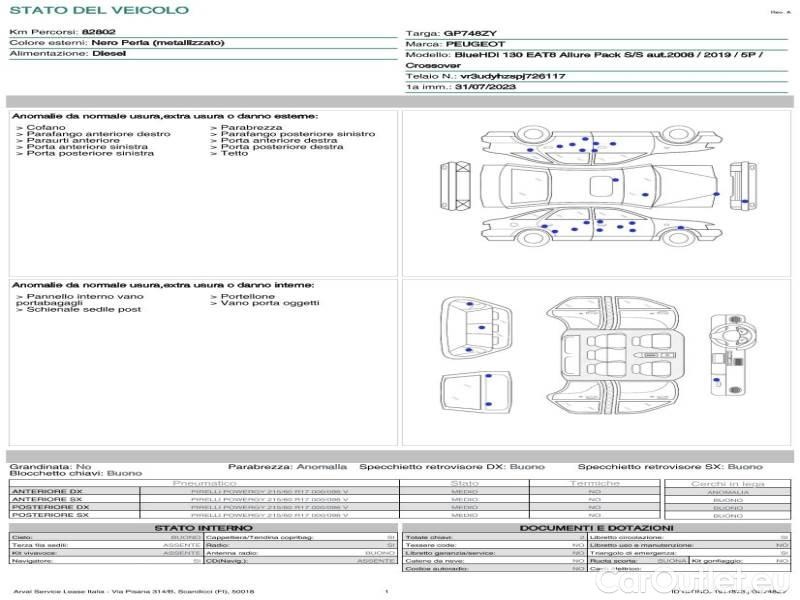Click the DOCUMENTI E DOTAZIONI section header
Viewport: 800px width, 600px height.
[596, 527]
